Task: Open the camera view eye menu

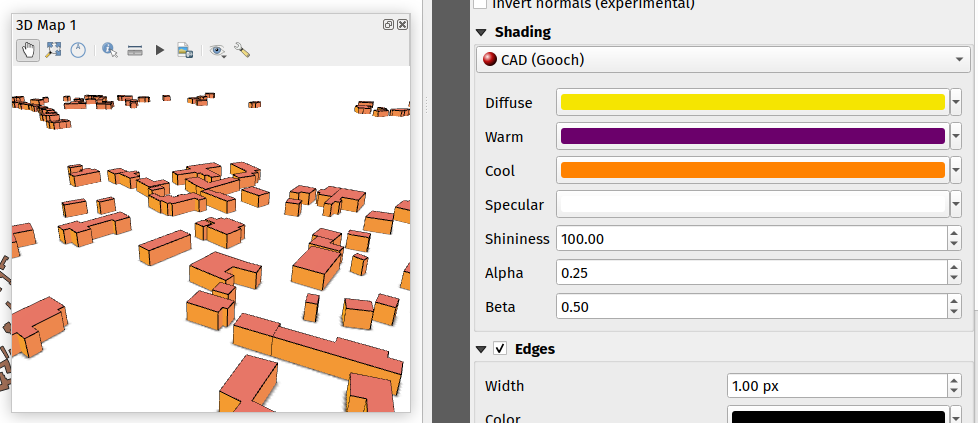Action: (216, 49)
